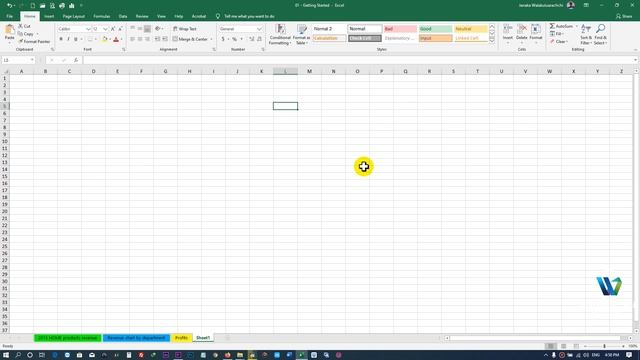The width and height of the screenshot is (640, 360).
Task: Click the Share button
Action: [624, 16]
